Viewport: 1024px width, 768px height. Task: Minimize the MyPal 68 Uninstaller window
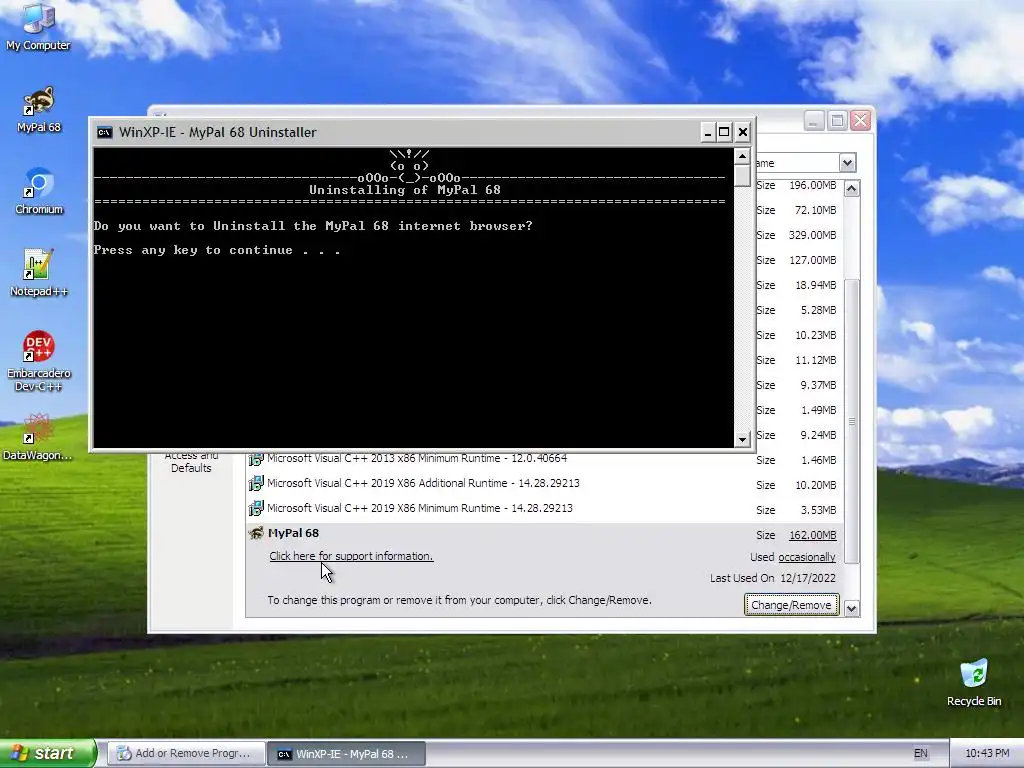coord(707,133)
